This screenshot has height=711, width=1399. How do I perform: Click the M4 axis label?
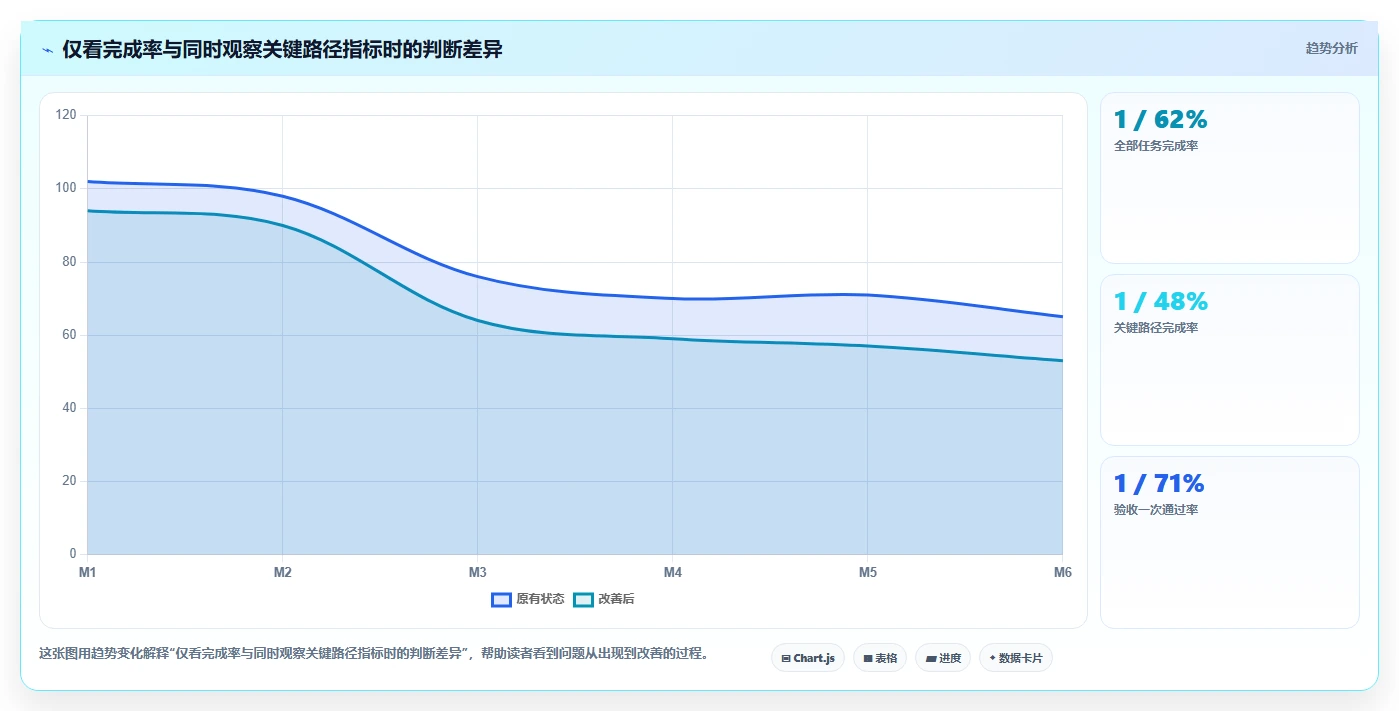coord(672,572)
